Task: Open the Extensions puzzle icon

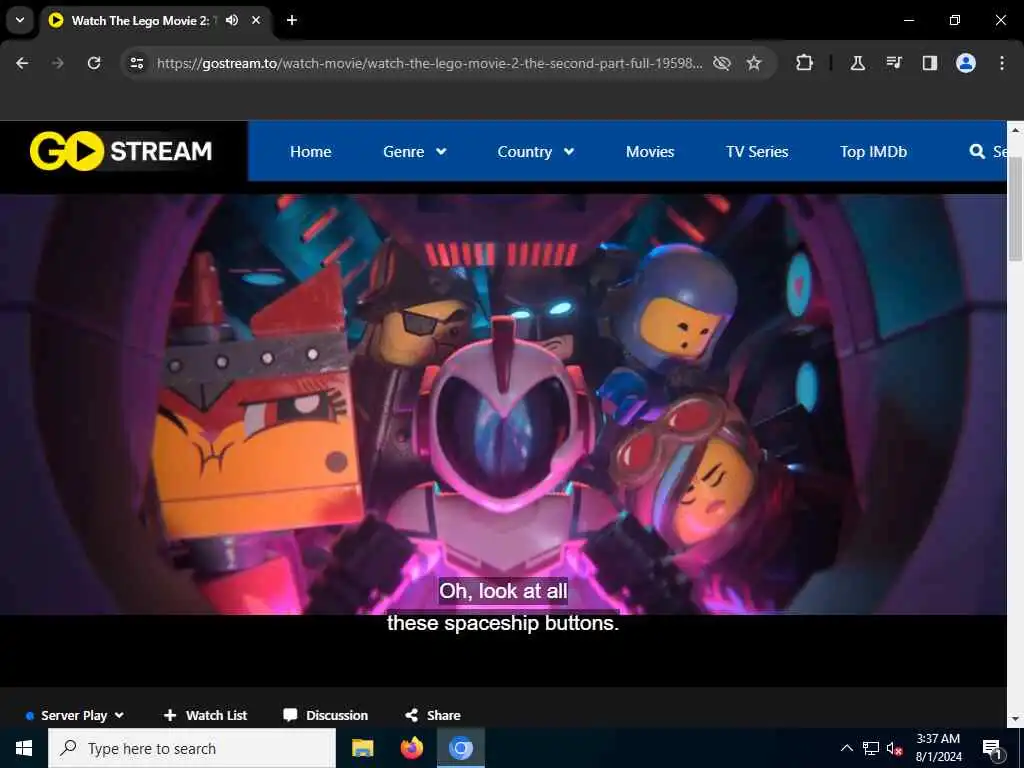Action: tap(805, 63)
